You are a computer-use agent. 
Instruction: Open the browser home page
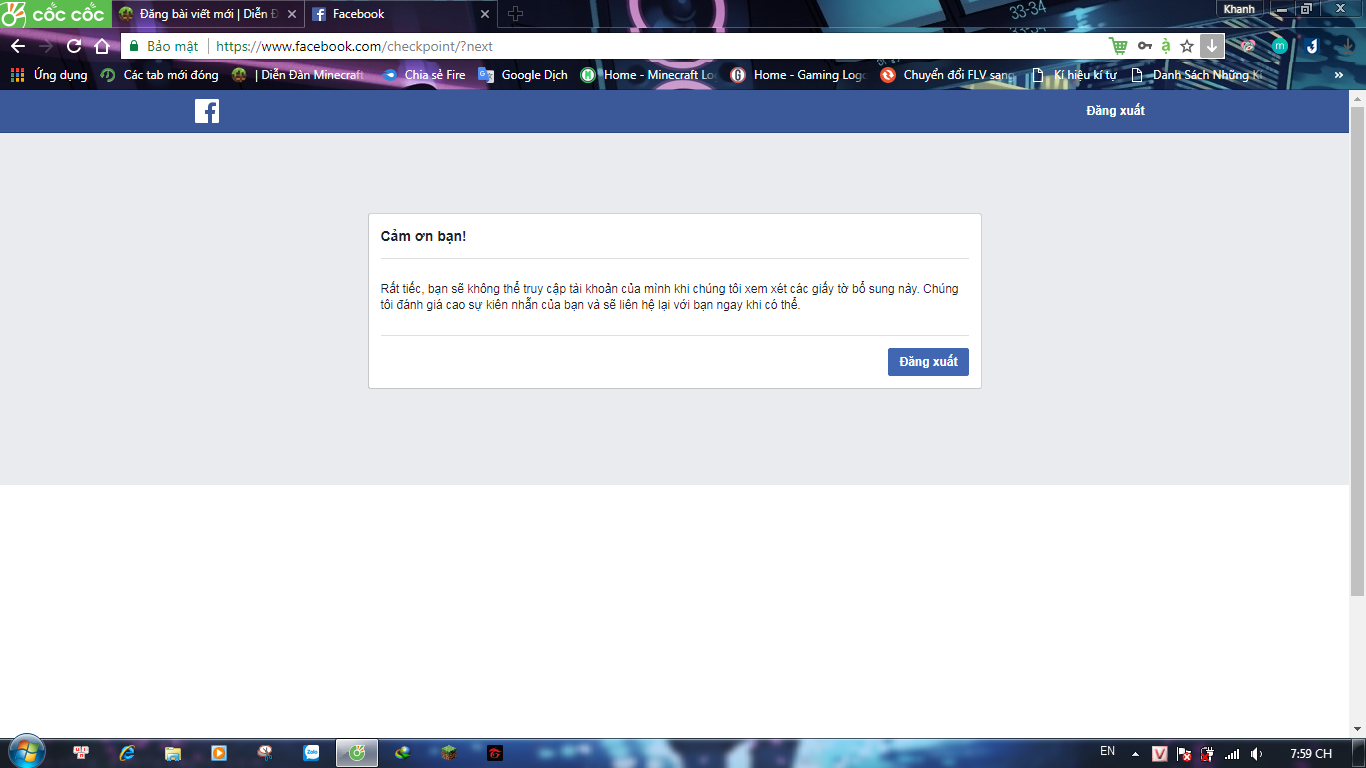[102, 46]
